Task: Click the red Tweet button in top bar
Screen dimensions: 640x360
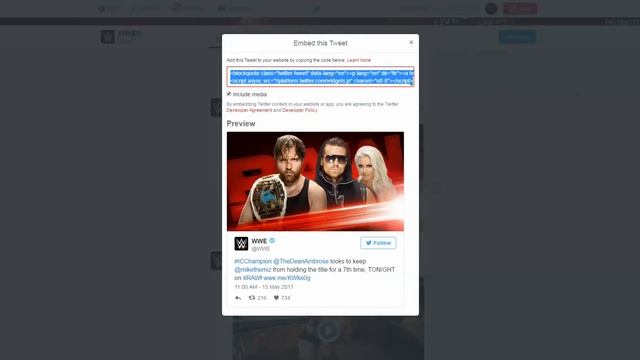Action: pos(520,9)
